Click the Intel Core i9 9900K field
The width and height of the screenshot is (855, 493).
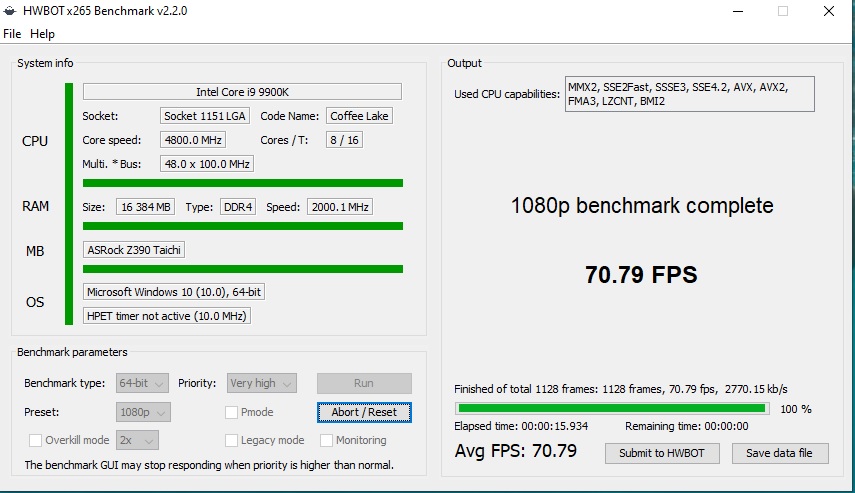[x=242, y=92]
